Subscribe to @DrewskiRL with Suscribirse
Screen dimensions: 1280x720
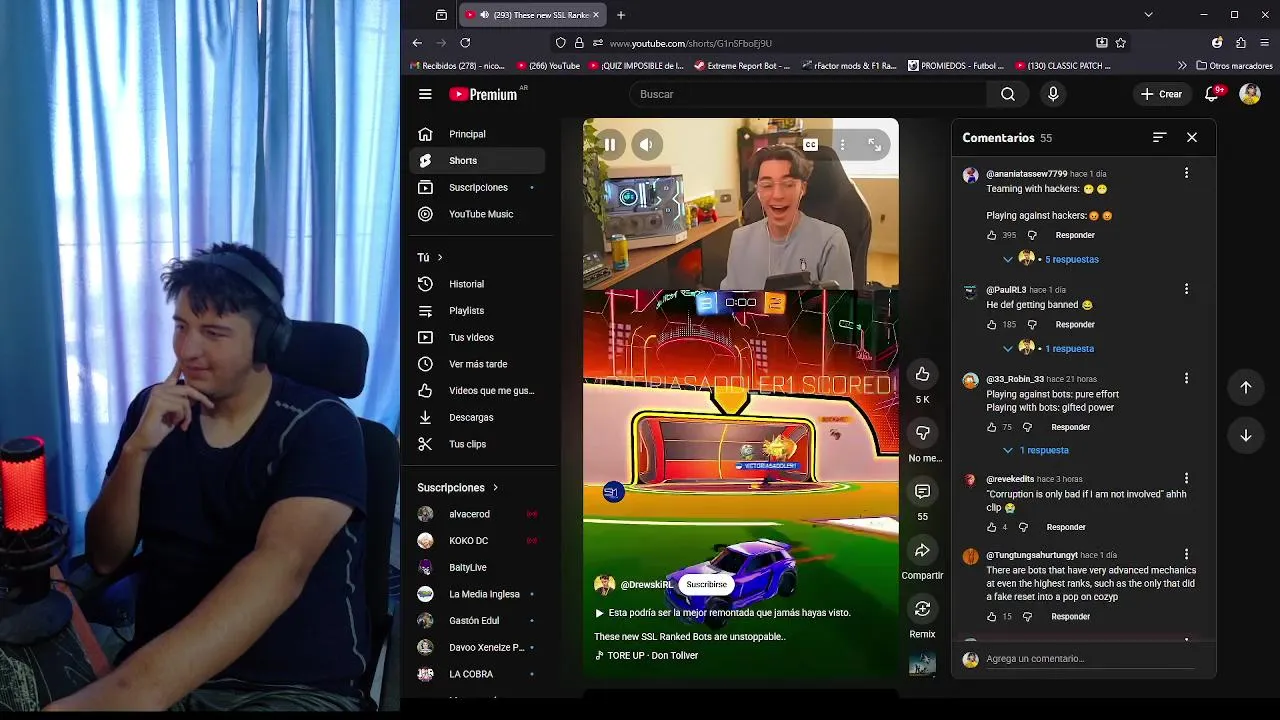pyautogui.click(x=706, y=584)
